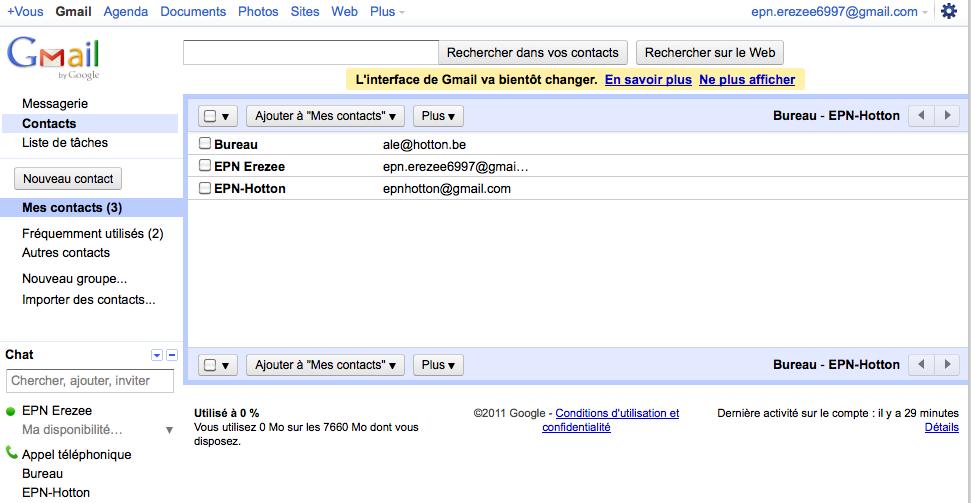The image size is (971, 503).
Task: Expand Plus menu in the top navigation bar
Action: click(387, 12)
